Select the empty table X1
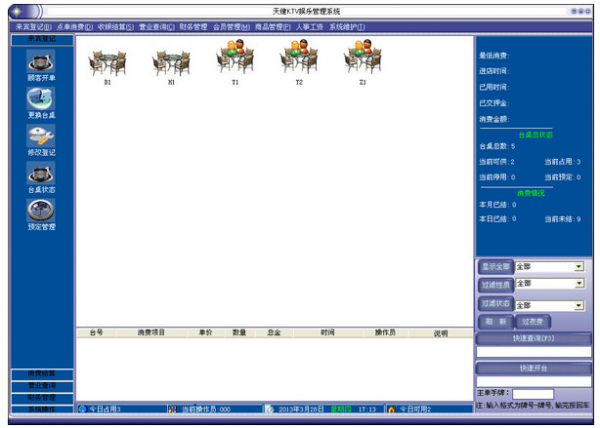 pos(171,63)
